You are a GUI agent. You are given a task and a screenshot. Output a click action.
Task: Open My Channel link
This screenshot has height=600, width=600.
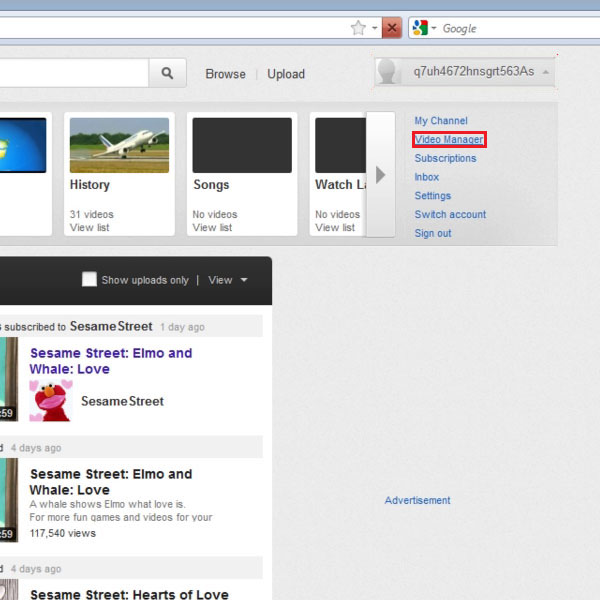coord(441,121)
